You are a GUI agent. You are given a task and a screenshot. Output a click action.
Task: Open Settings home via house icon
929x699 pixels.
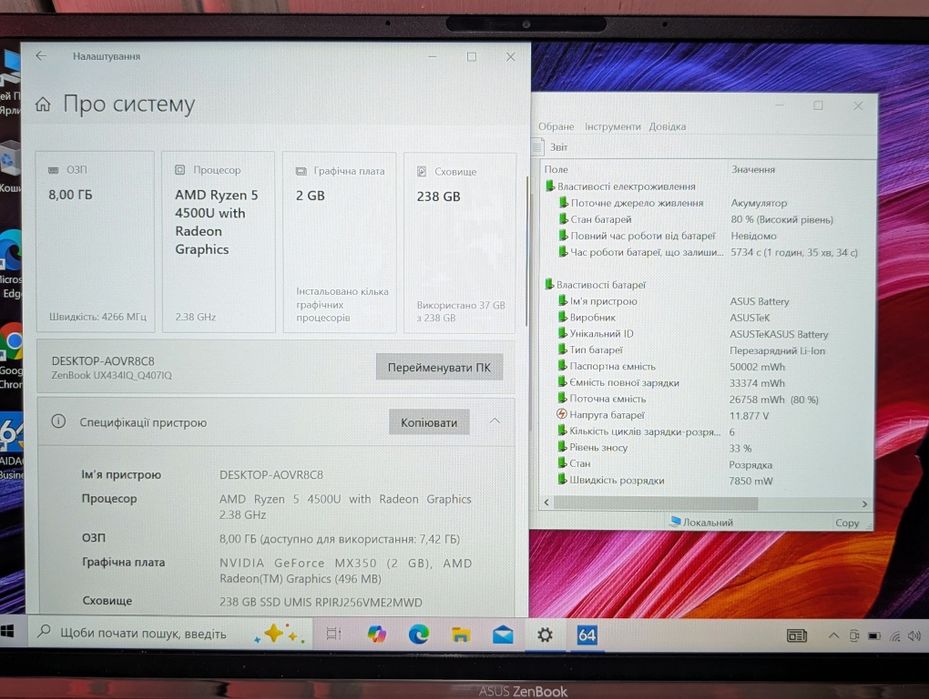click(43, 105)
